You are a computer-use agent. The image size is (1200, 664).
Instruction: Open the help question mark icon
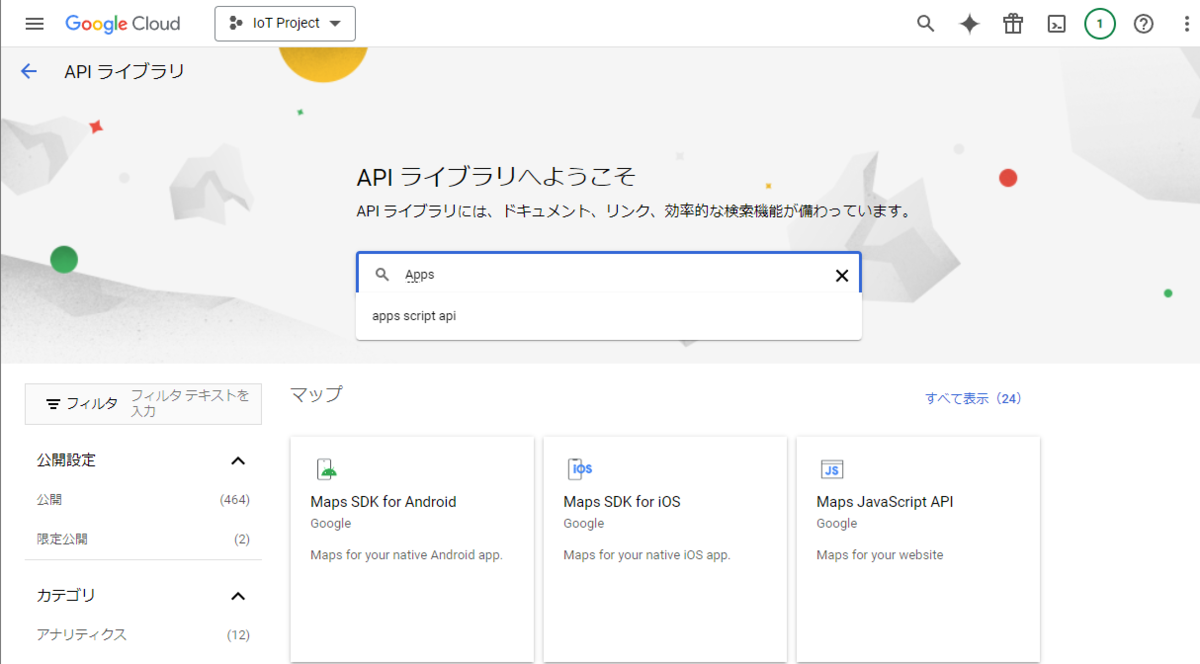[1144, 23]
